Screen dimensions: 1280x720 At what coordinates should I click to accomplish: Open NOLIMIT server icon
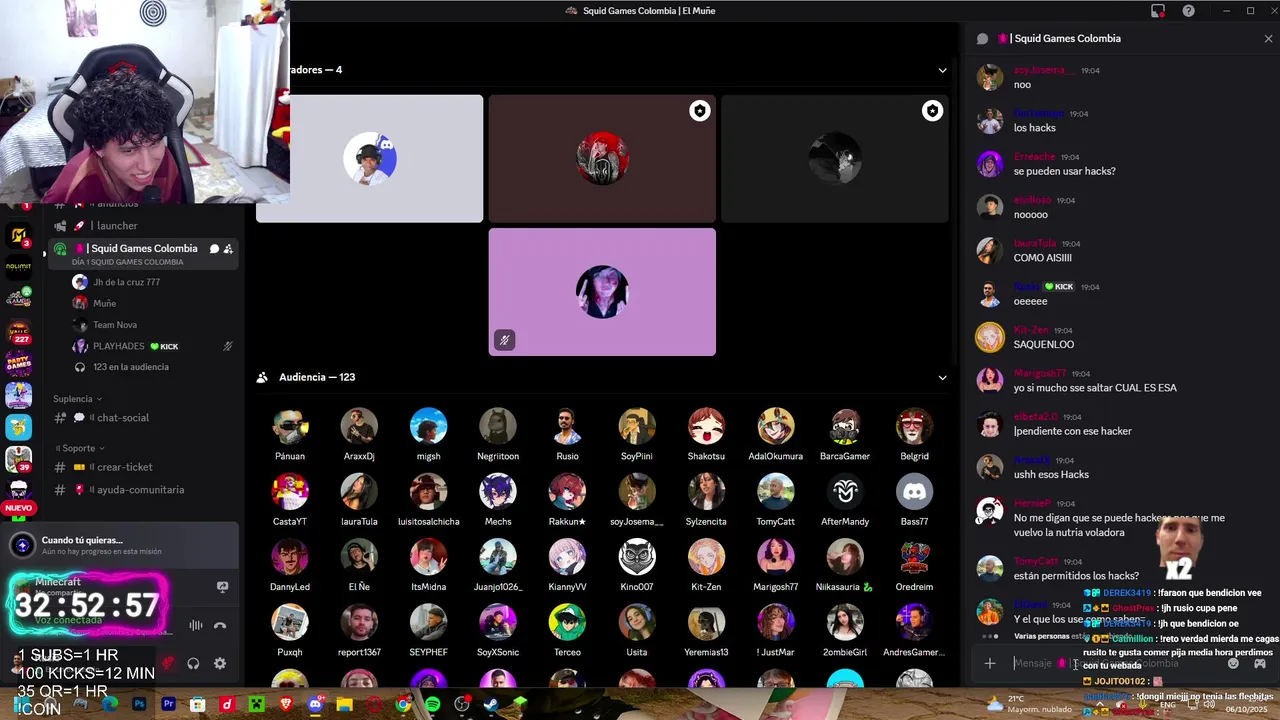coord(19,268)
